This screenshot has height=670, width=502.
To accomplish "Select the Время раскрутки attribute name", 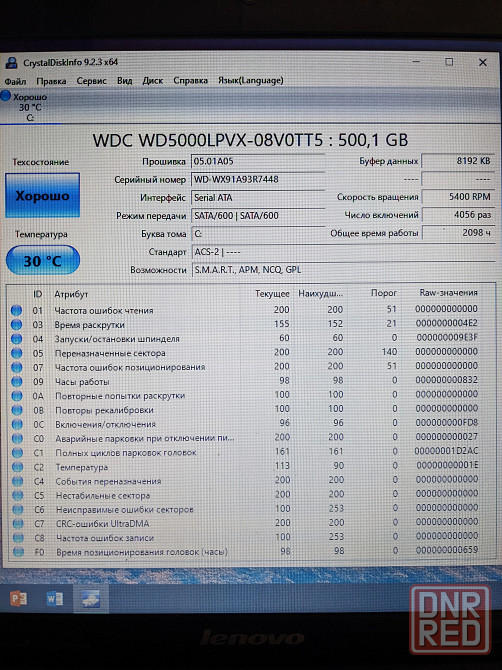I will (x=89, y=325).
